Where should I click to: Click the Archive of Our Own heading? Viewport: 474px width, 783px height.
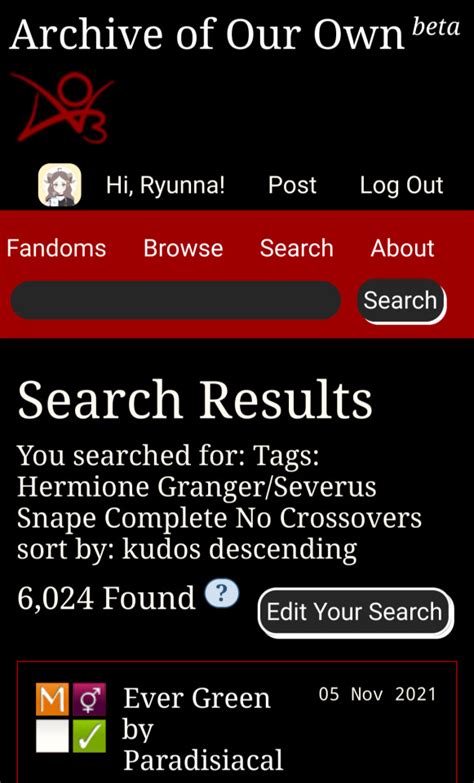tap(207, 34)
